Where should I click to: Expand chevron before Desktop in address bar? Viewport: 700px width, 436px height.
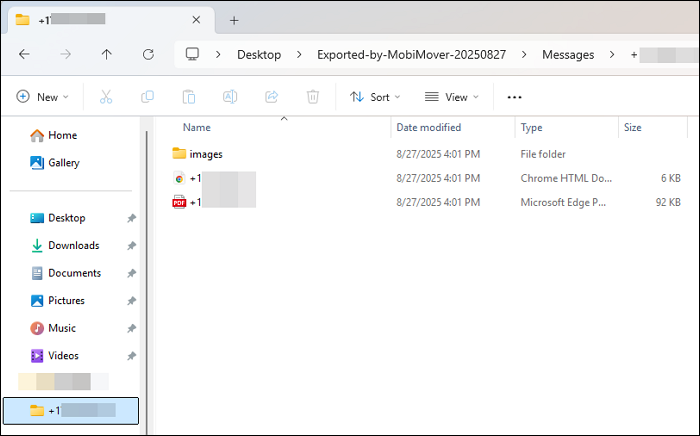tap(218, 54)
